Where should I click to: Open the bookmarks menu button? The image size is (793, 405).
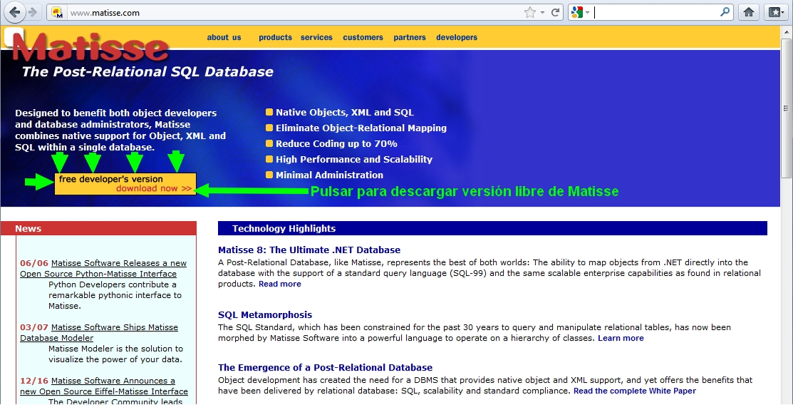(x=774, y=13)
